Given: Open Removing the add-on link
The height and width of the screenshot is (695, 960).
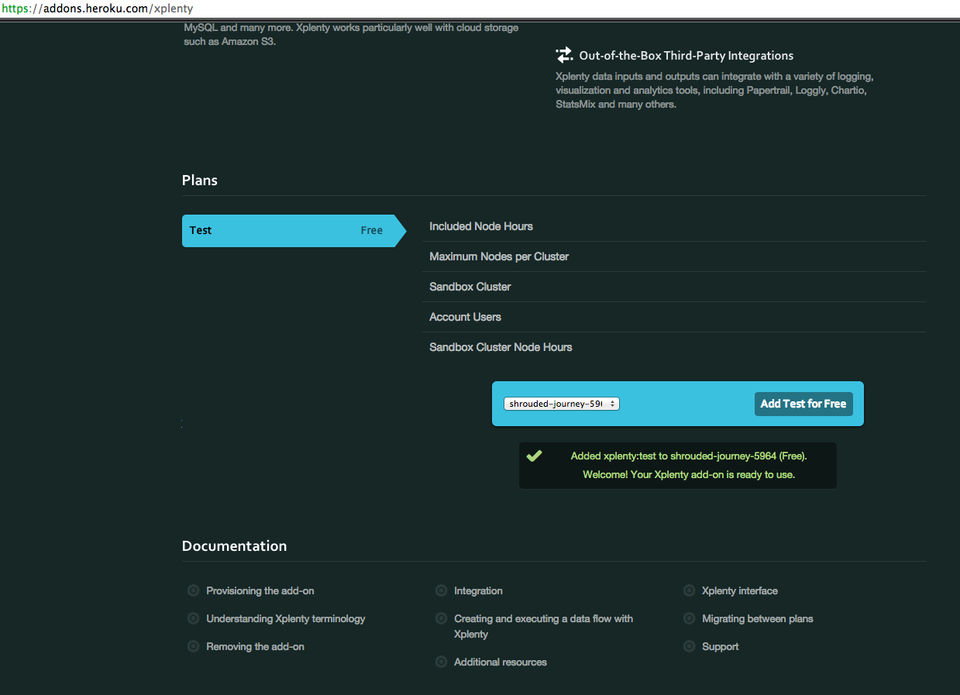Looking at the screenshot, I should (255, 647).
